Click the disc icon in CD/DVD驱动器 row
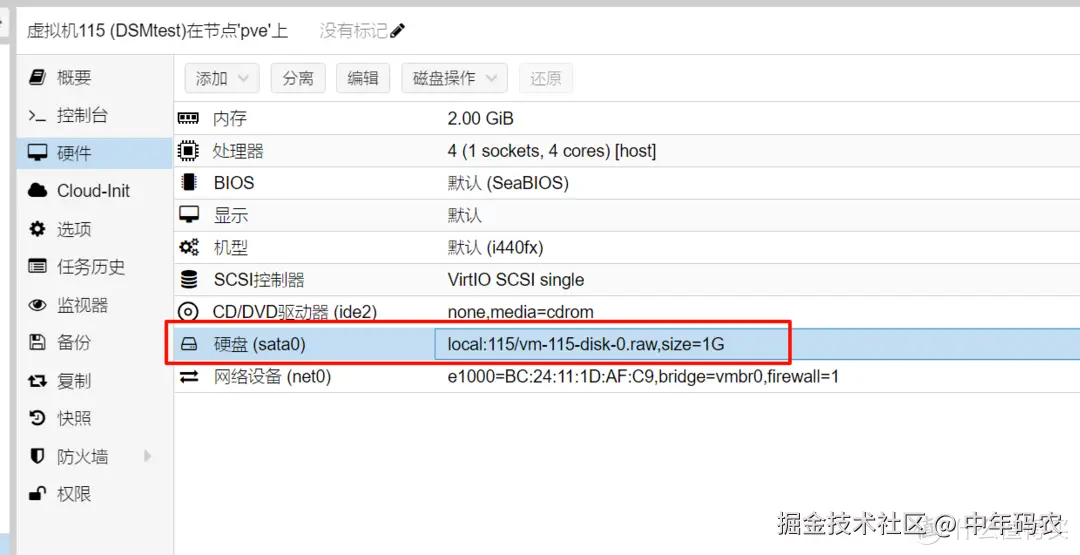The height and width of the screenshot is (555, 1080). click(x=188, y=312)
